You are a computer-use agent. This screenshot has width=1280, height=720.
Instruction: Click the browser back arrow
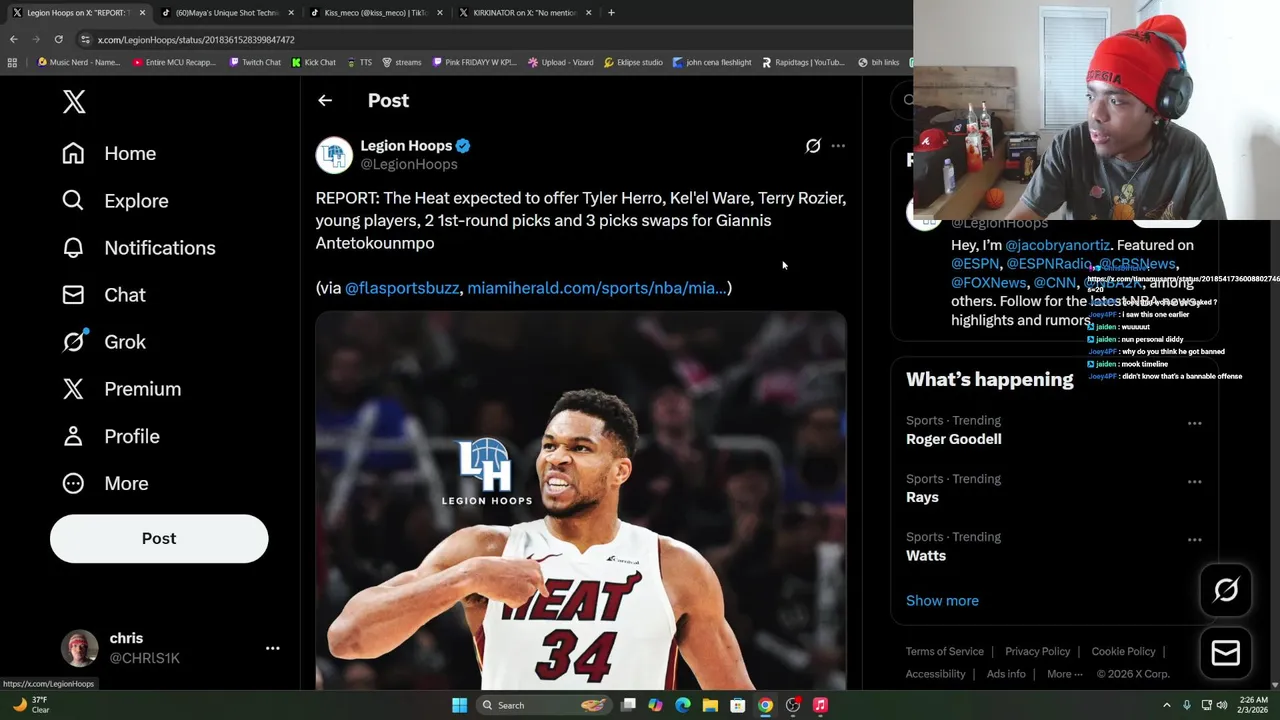click(13, 39)
